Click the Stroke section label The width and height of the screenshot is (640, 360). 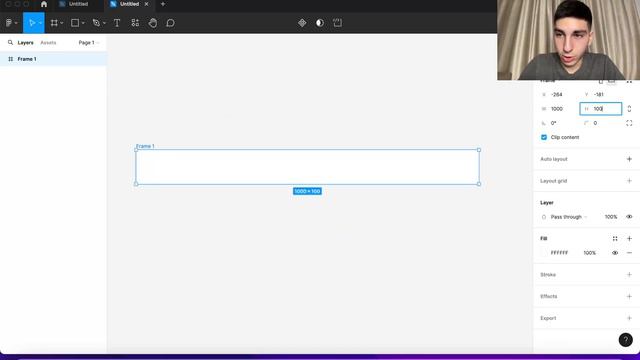point(548,275)
